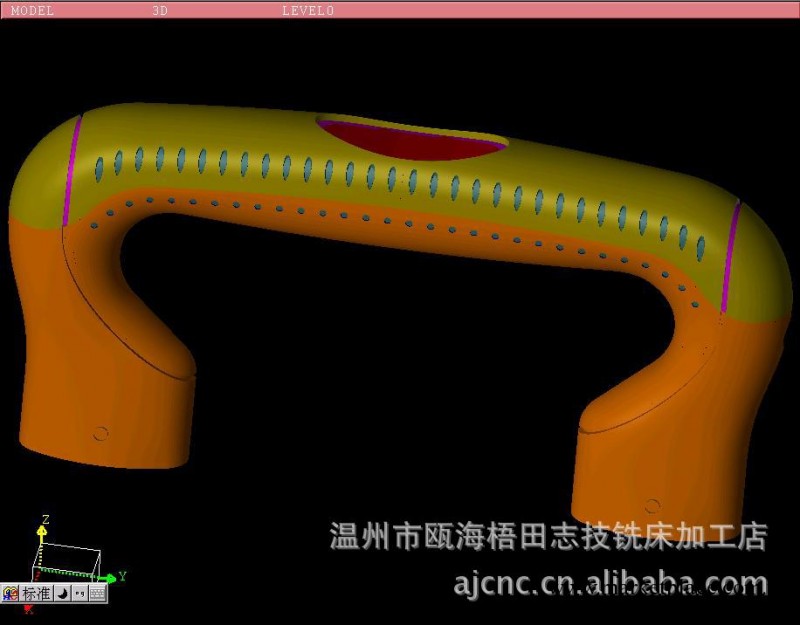Click the red X axis marker
This screenshot has height=625, width=800.
(x=28, y=608)
